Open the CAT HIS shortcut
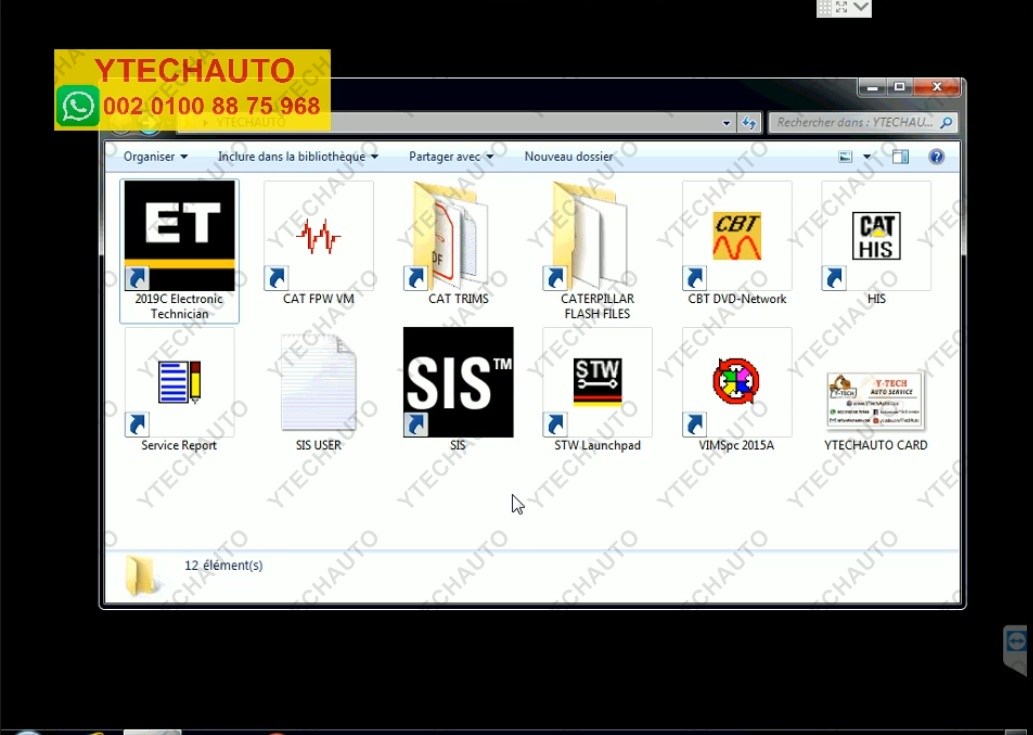The width and height of the screenshot is (1033, 735). (875, 235)
